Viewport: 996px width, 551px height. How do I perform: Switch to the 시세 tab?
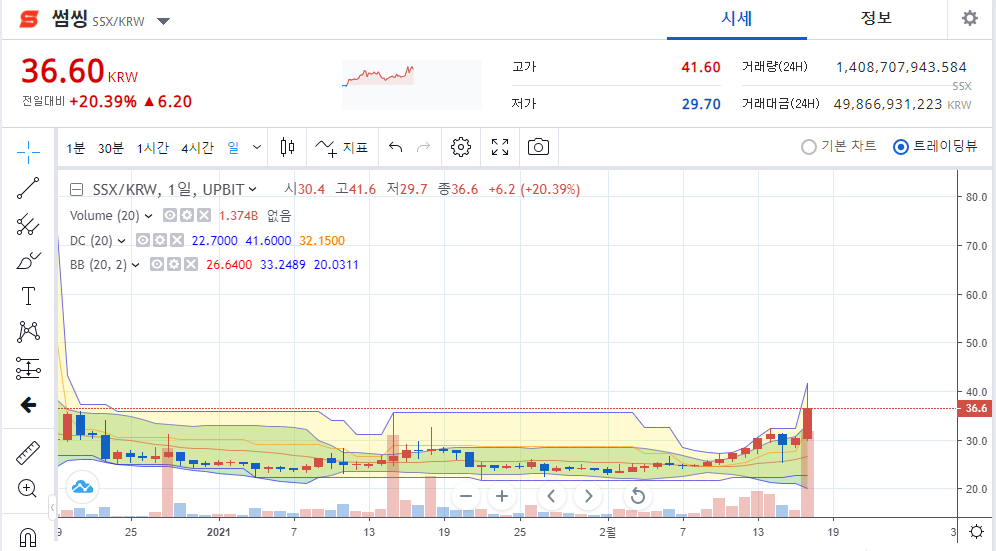[x=736, y=18]
